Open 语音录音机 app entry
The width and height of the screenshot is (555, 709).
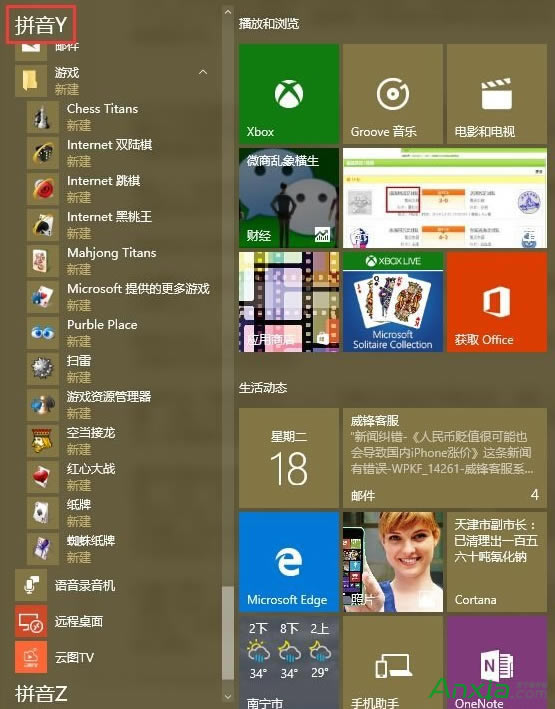(x=111, y=586)
